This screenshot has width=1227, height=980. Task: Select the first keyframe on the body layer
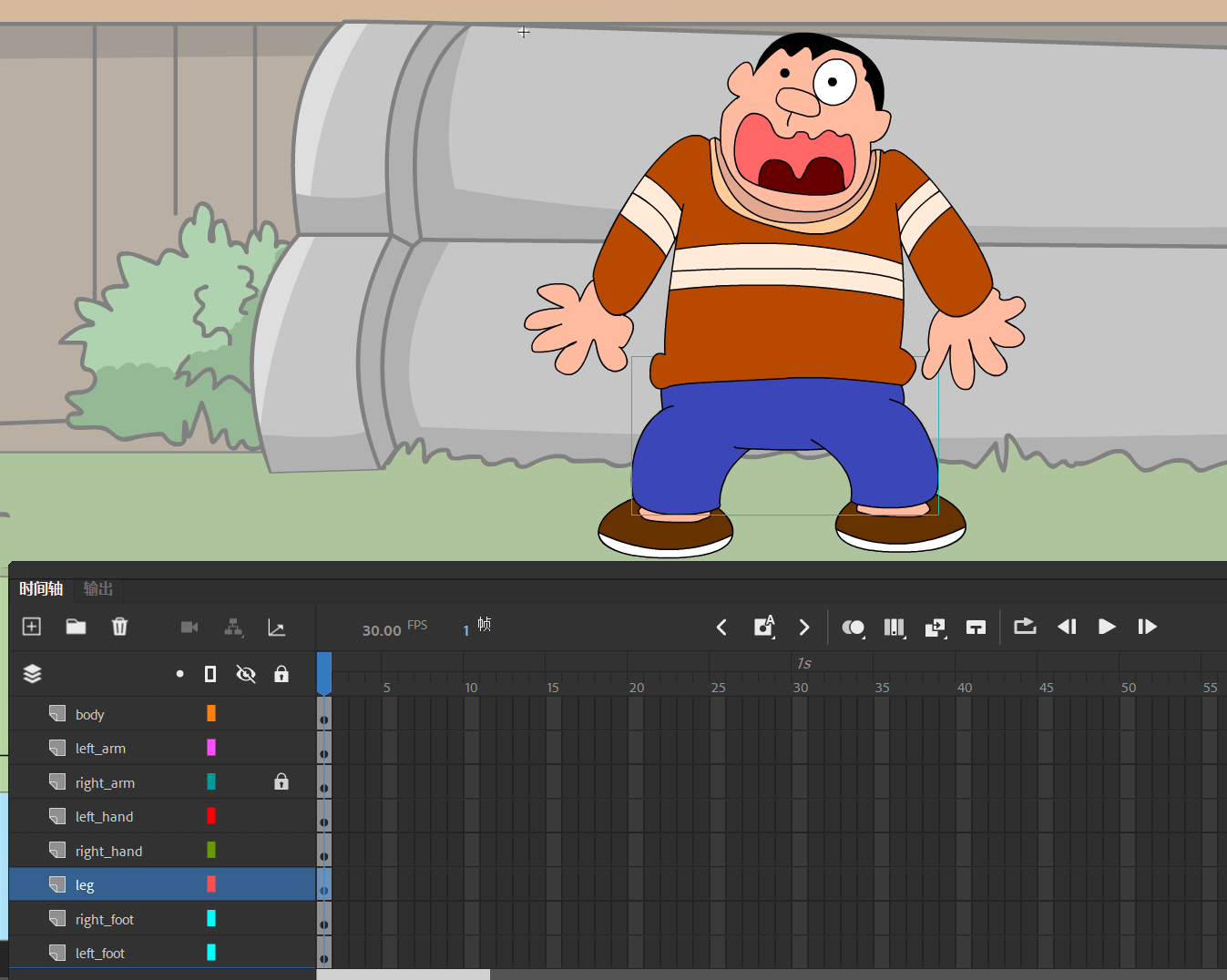[x=324, y=714]
